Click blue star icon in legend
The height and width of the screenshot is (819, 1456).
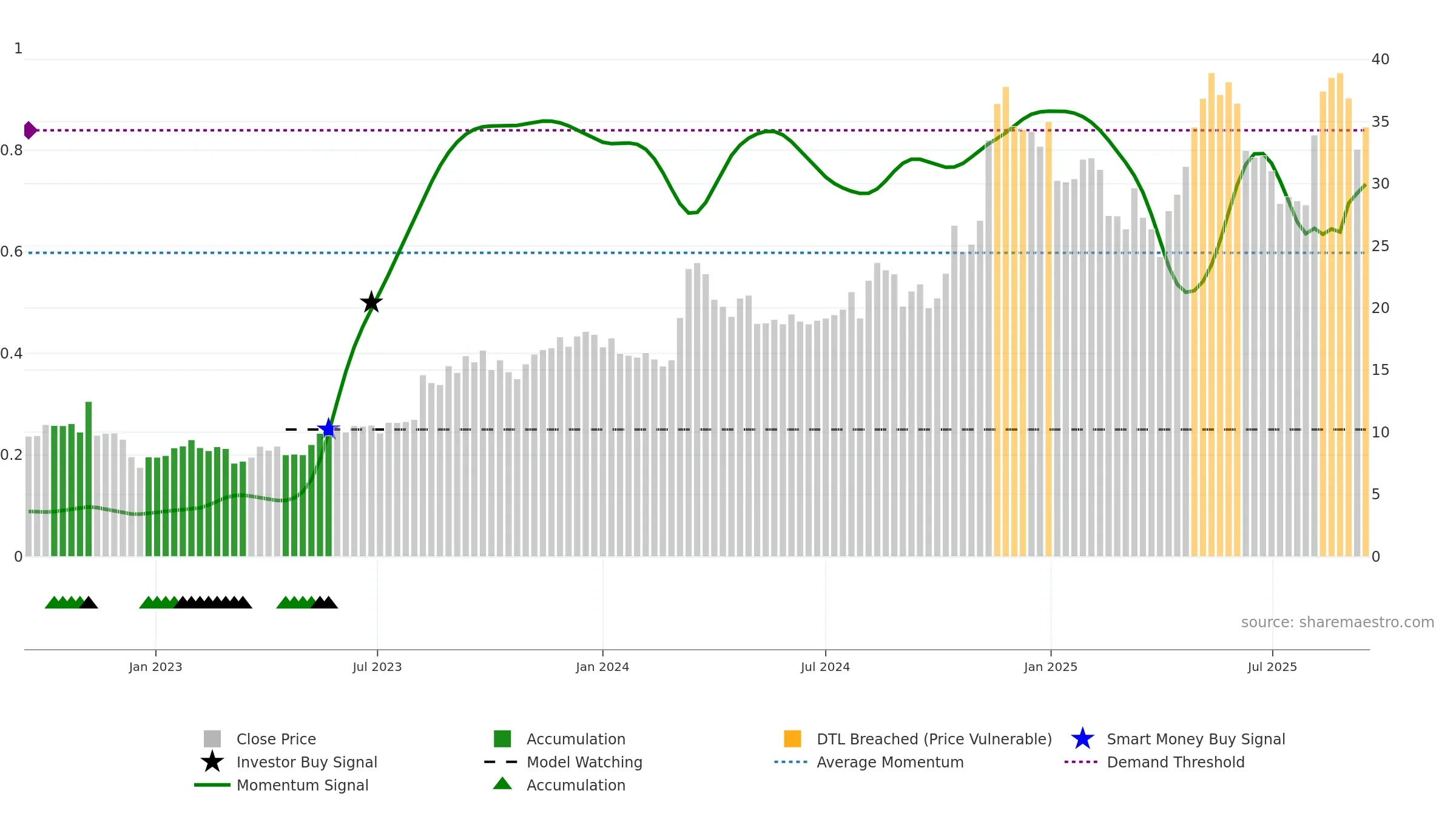[x=1082, y=739]
